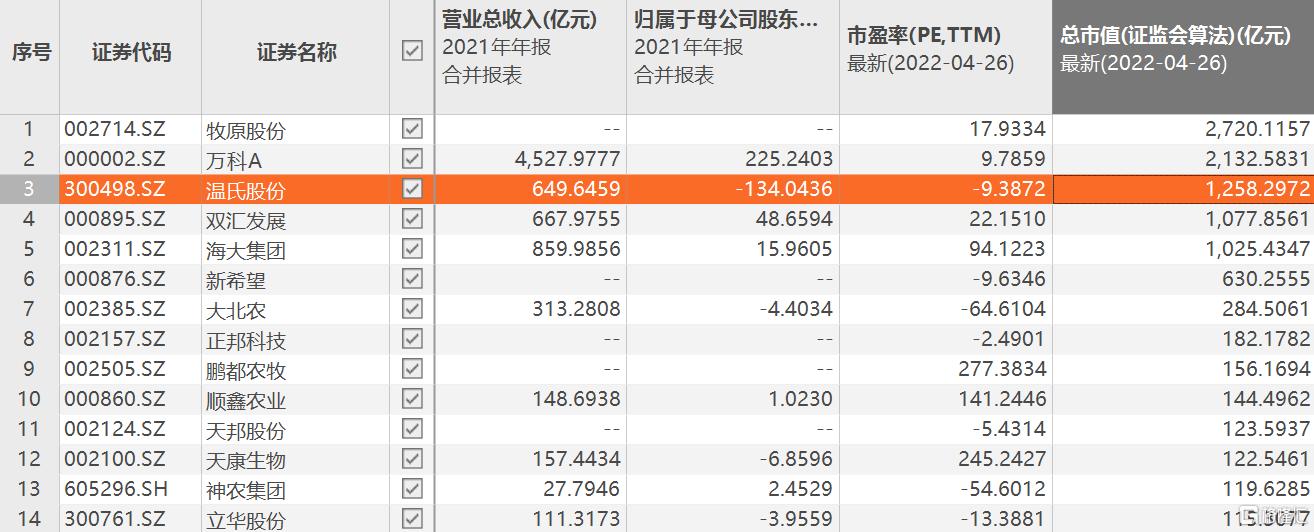
Task: Click the name 天康生物
Action: pyautogui.click(x=246, y=461)
